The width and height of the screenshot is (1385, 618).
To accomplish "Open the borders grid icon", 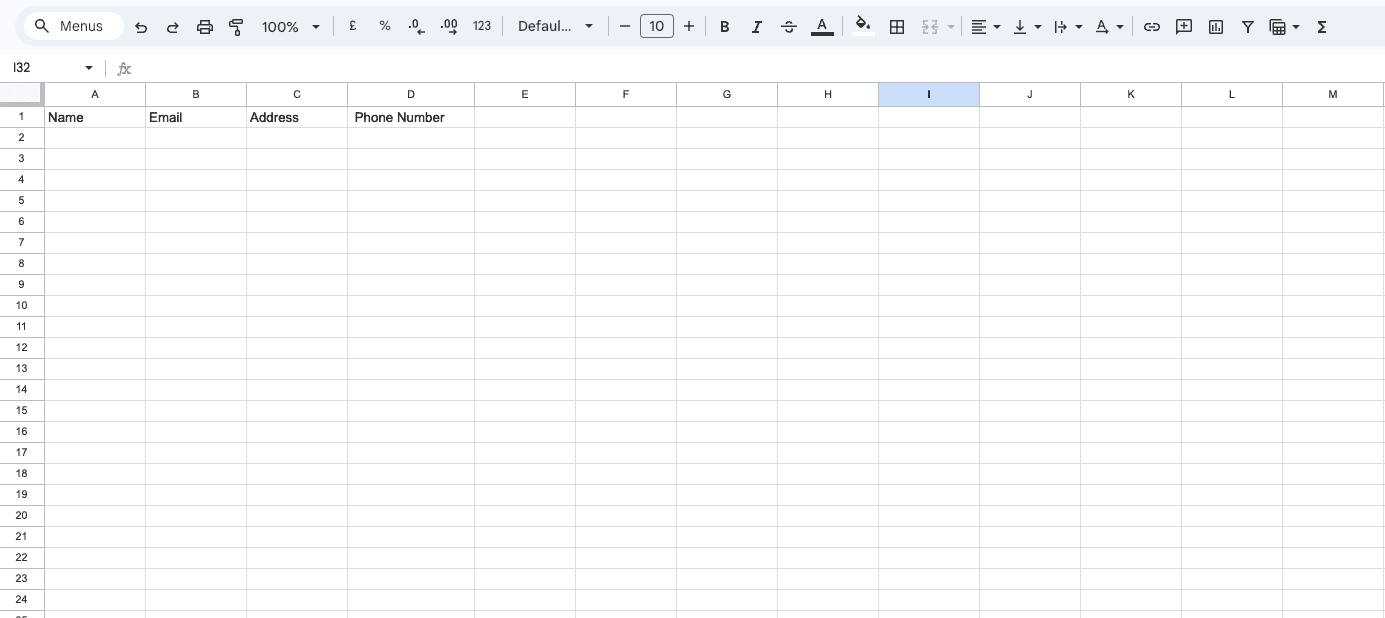I will 897,27.
